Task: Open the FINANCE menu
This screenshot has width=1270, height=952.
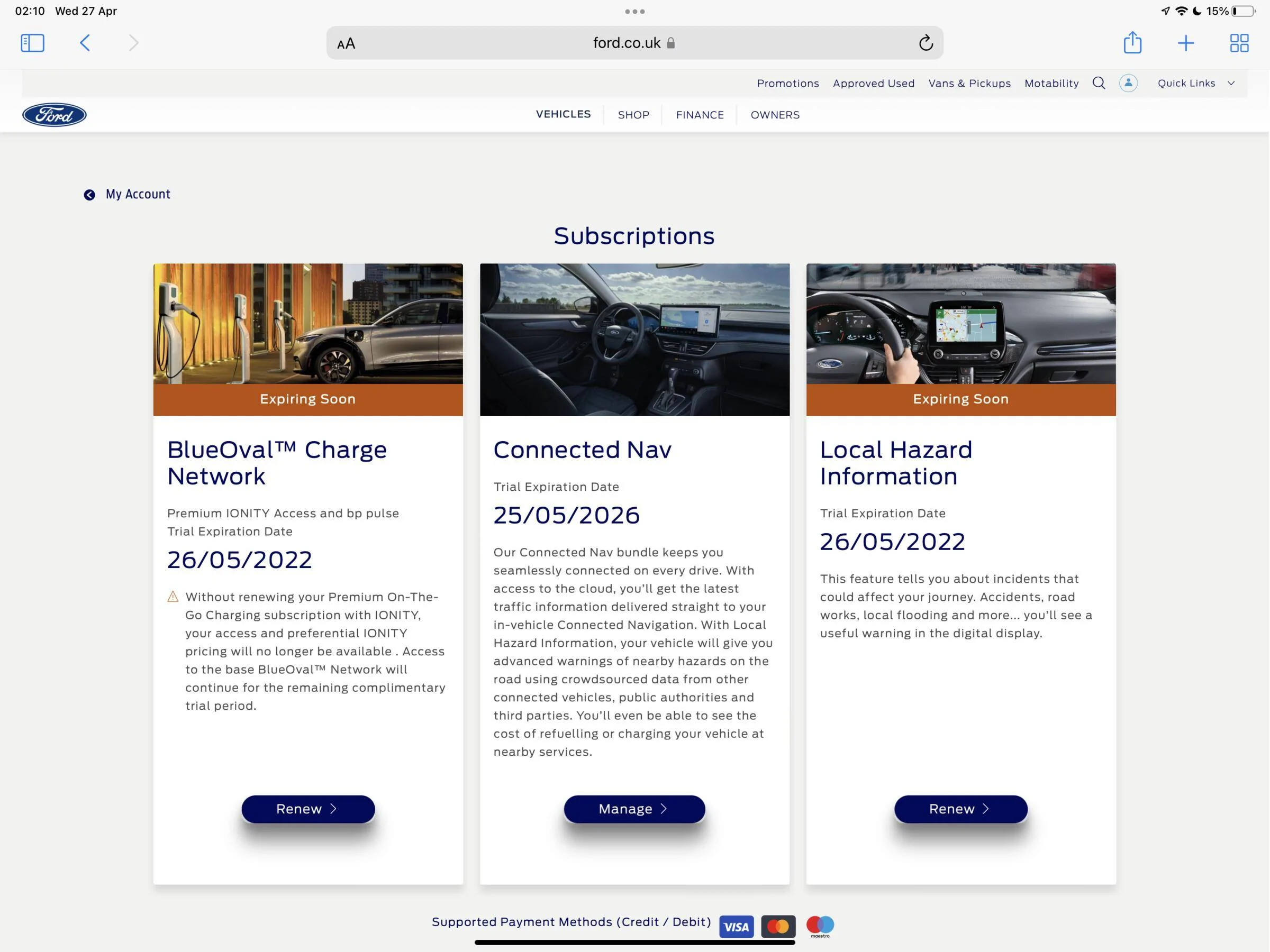Action: coord(700,115)
